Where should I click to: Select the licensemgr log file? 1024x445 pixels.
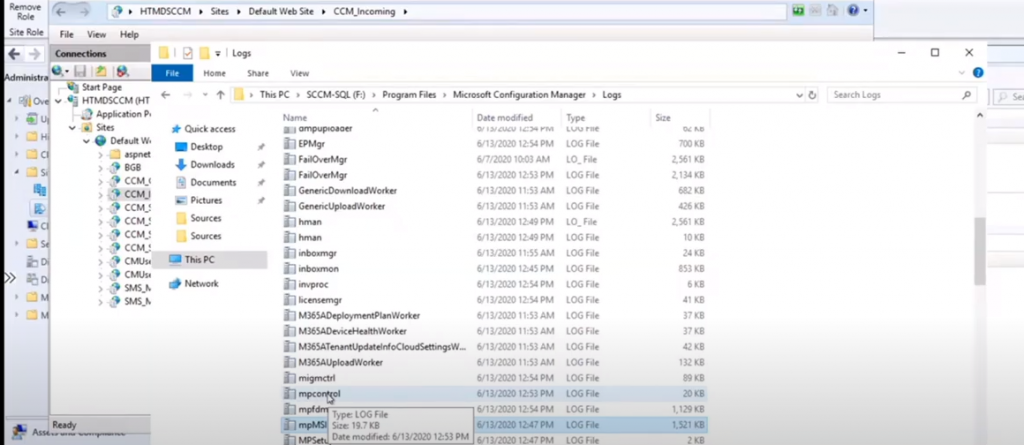[x=494, y=300]
